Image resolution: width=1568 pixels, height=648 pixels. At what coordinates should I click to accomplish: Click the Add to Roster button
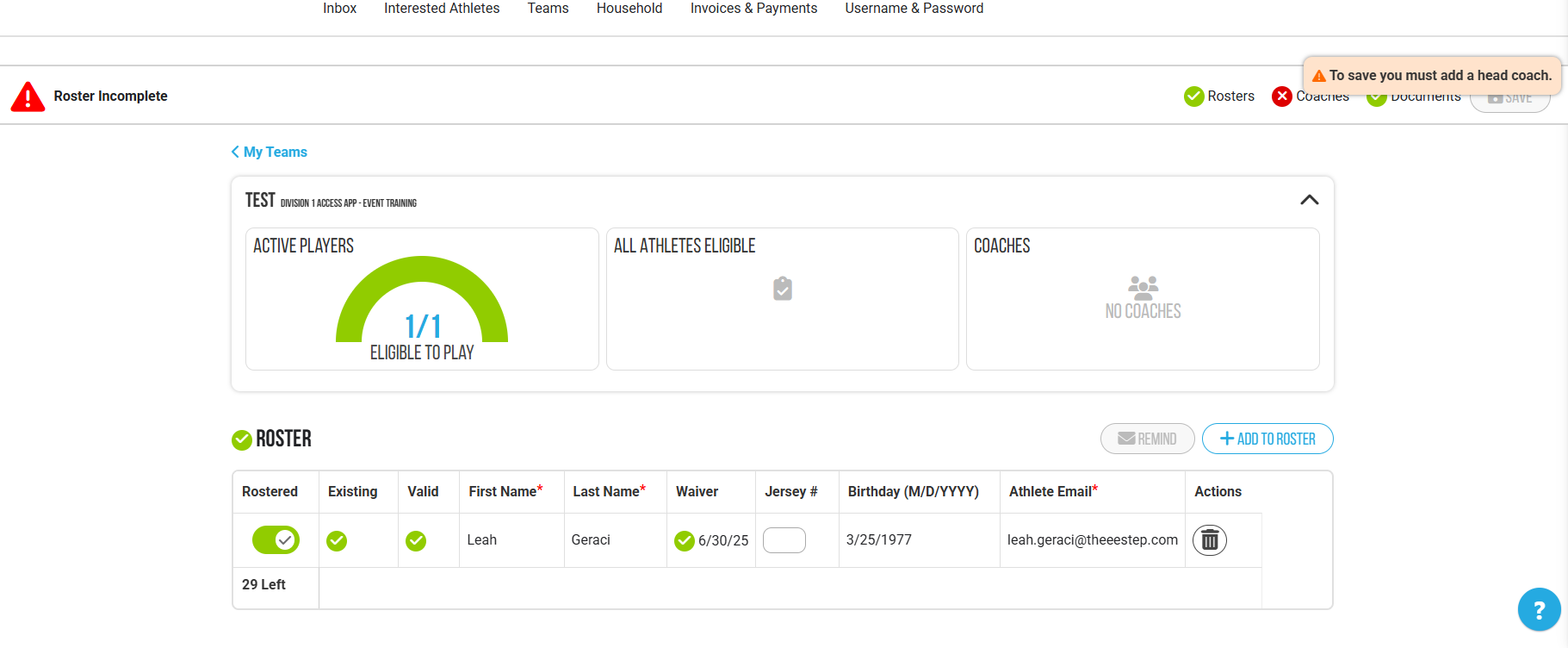pyautogui.click(x=1267, y=439)
